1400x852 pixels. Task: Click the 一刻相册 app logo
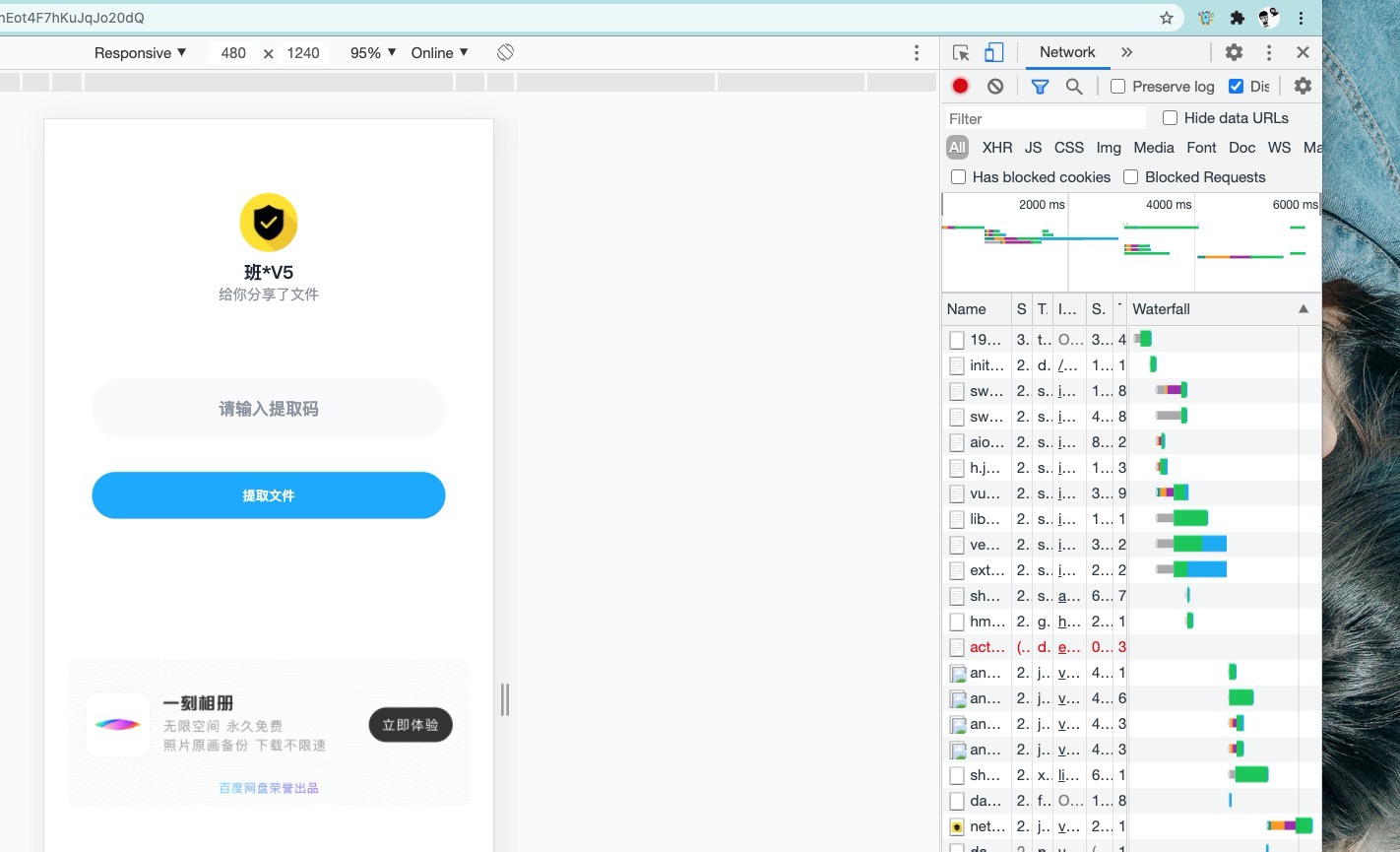point(118,725)
